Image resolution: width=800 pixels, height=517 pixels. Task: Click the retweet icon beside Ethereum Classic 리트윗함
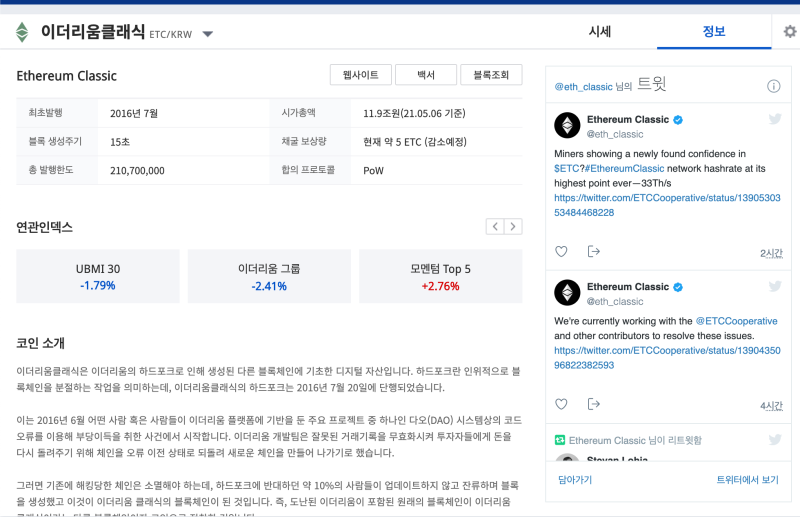click(x=560, y=440)
